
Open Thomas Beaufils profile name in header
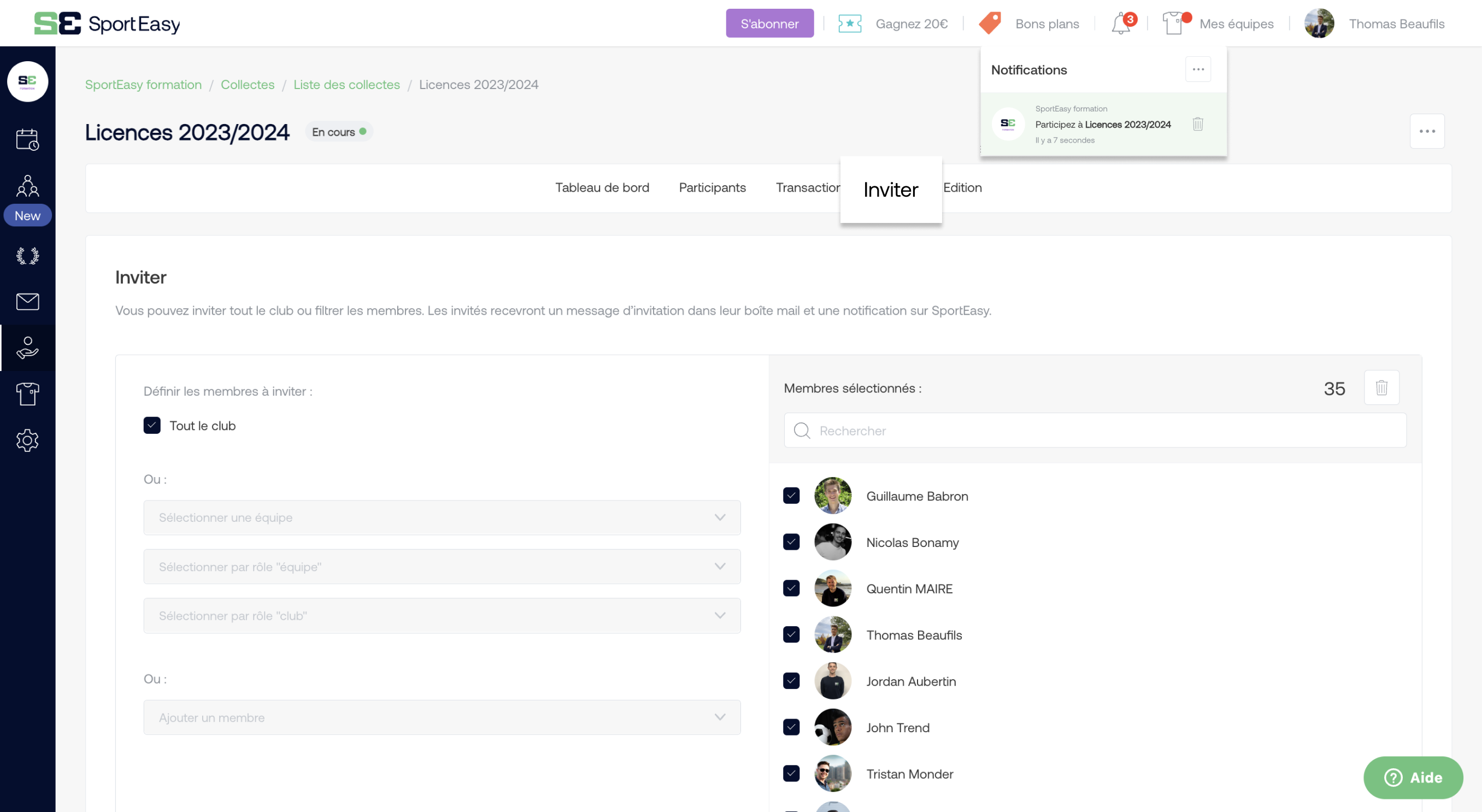pos(1396,23)
